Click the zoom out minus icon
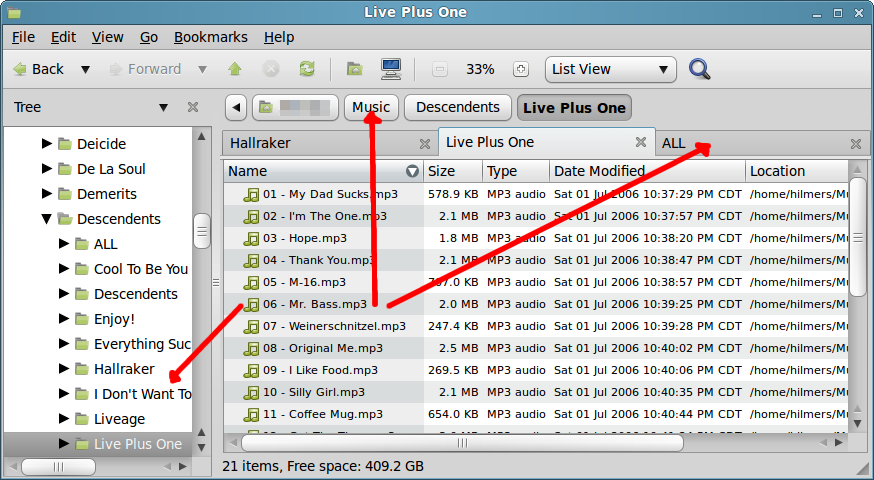 439,69
